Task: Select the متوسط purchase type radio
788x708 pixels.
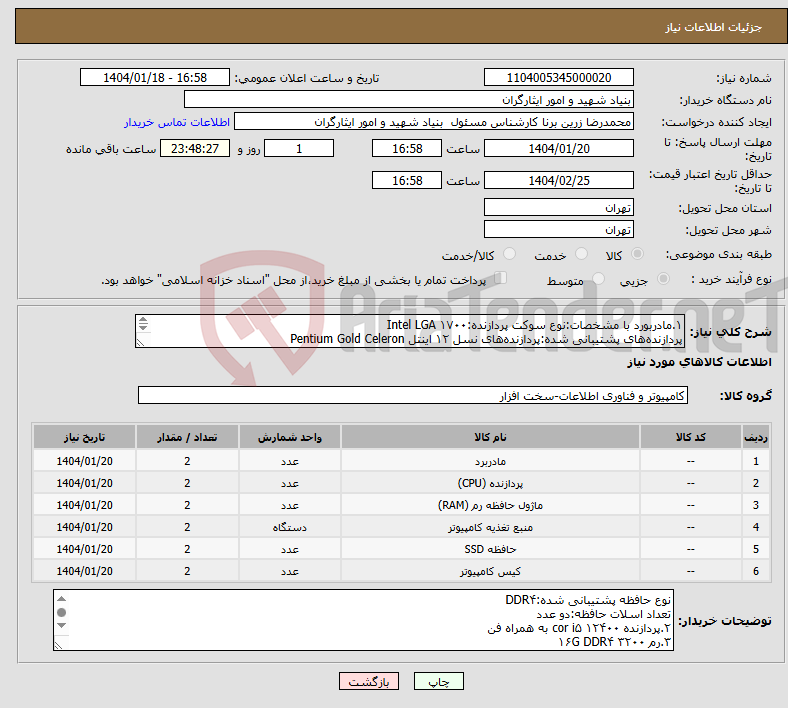Action: pyautogui.click(x=598, y=278)
